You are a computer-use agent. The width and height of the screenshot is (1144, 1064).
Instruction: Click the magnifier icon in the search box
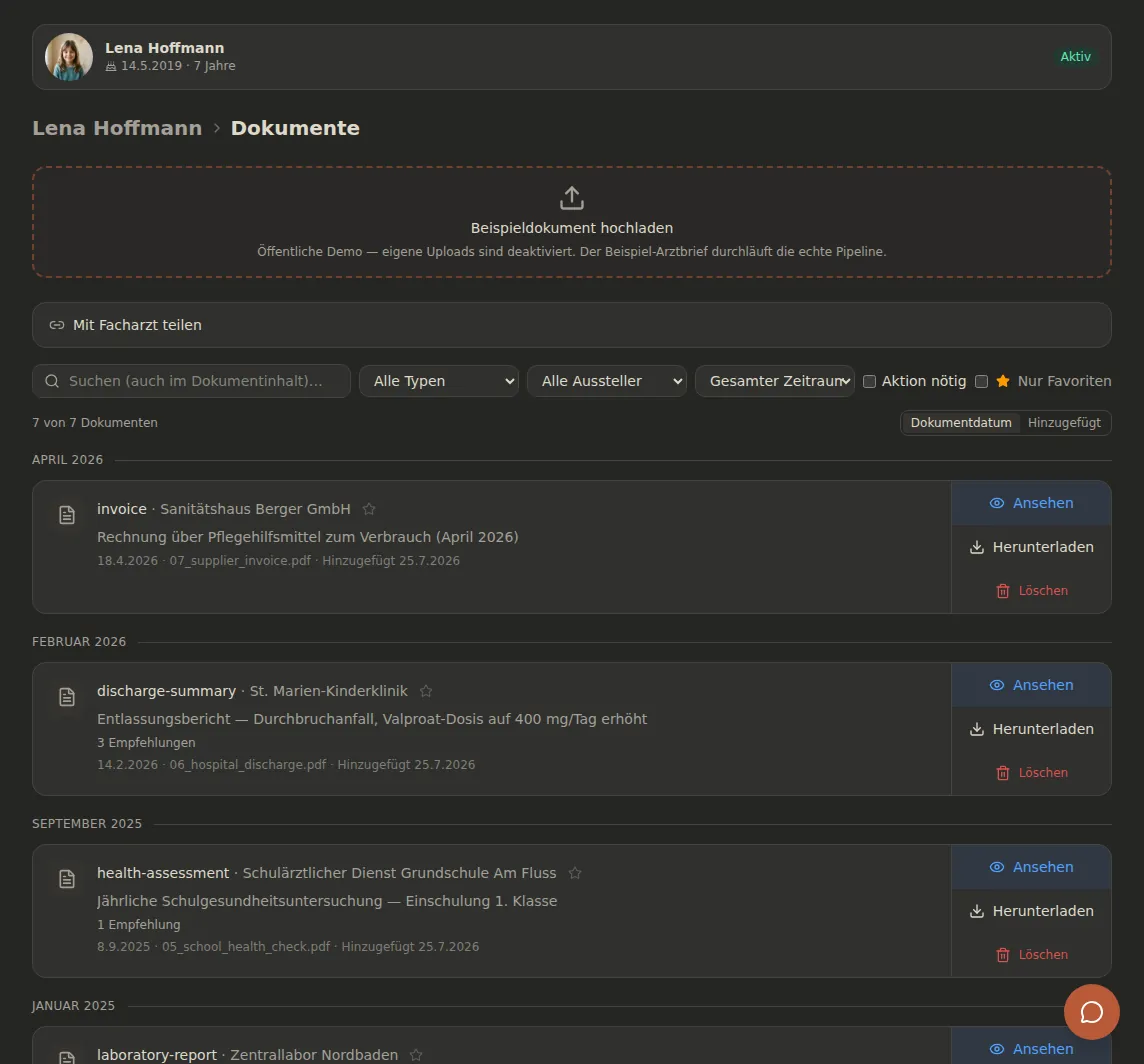coord(52,381)
